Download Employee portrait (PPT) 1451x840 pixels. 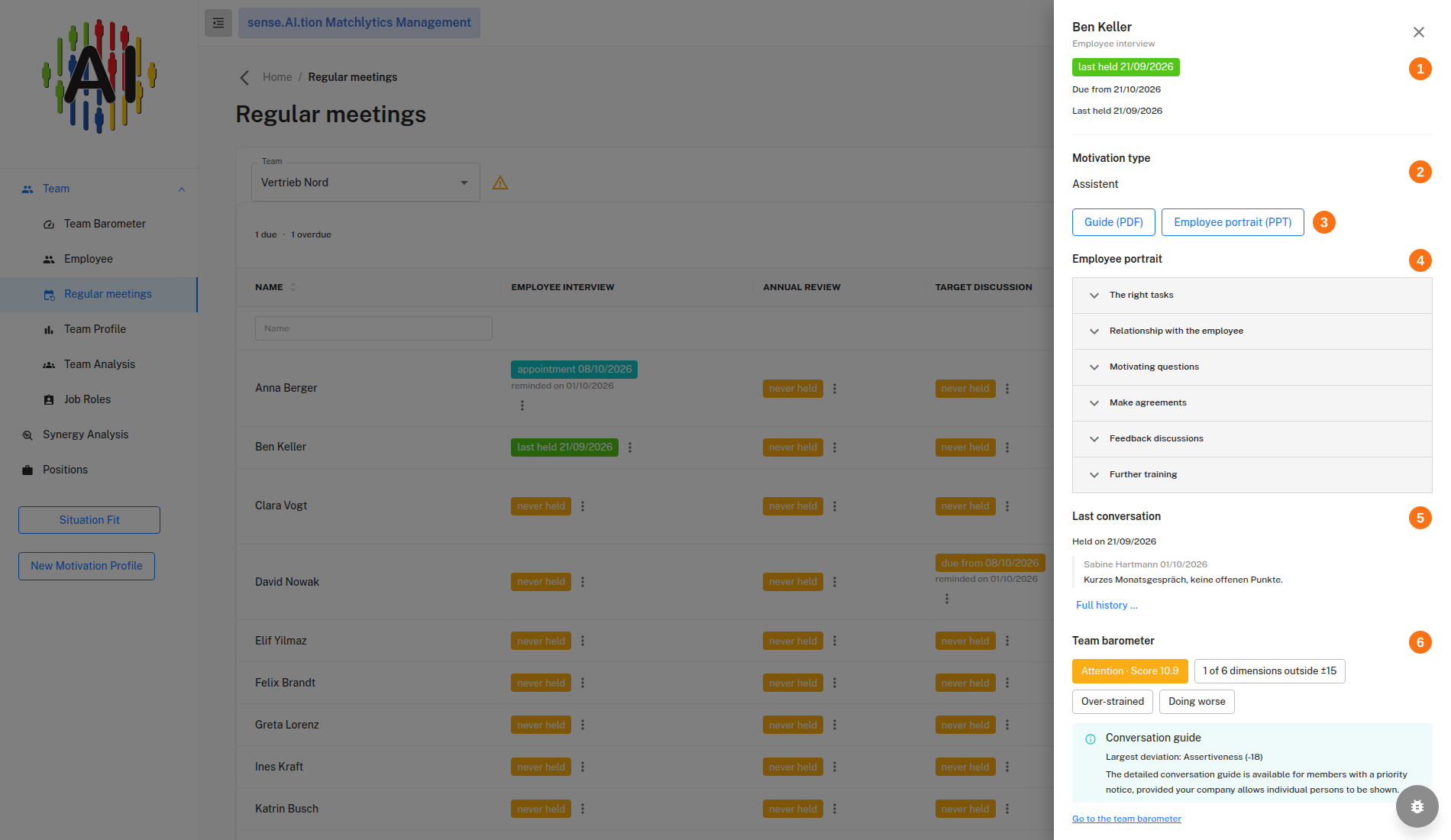[x=1233, y=222]
